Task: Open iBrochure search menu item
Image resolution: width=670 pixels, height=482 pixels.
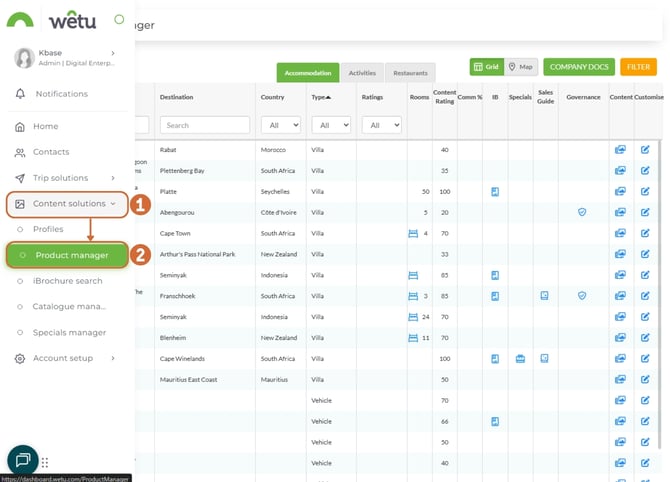Action: pyautogui.click(x=68, y=281)
